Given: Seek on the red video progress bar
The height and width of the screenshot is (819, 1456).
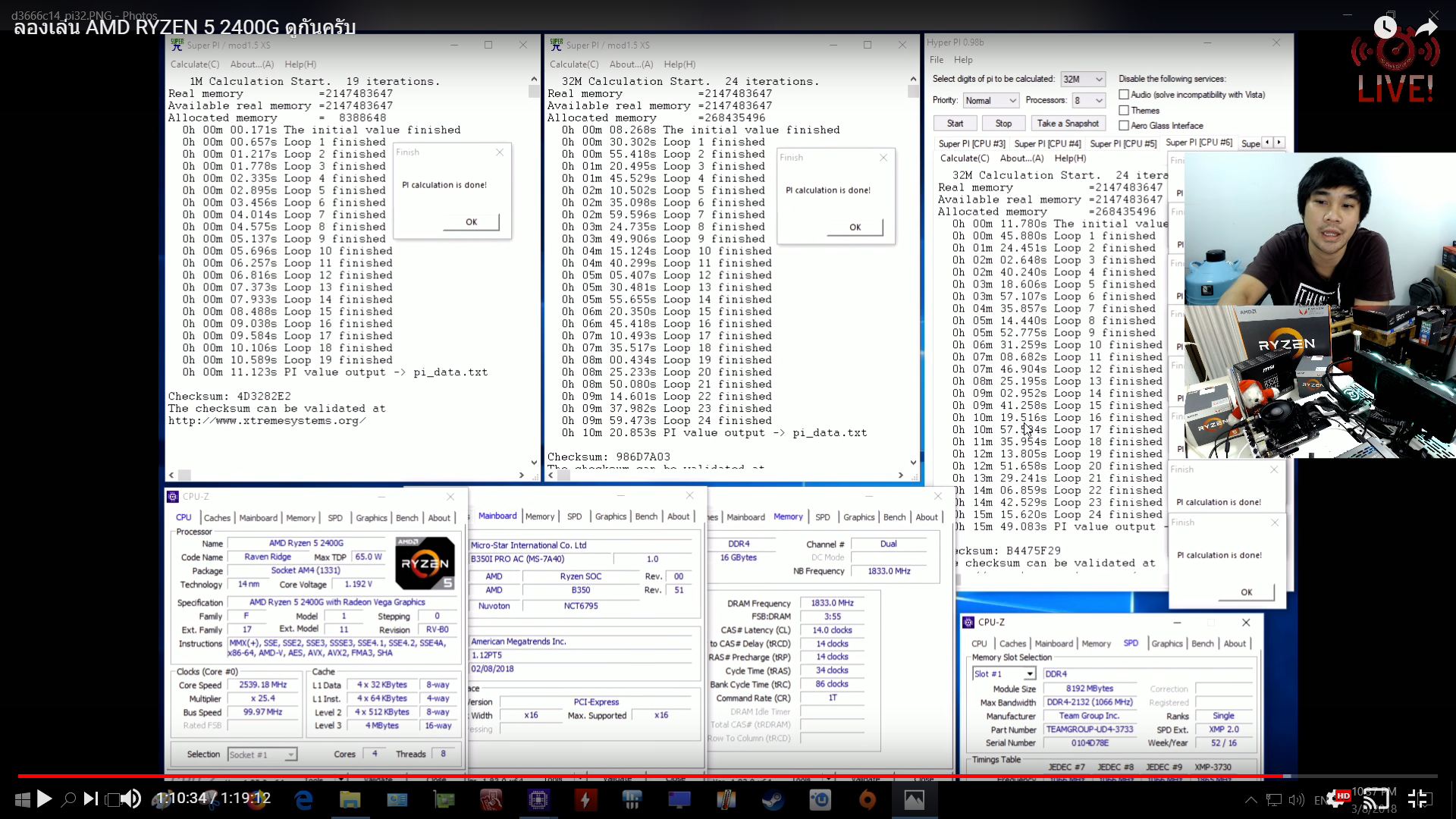Looking at the screenshot, I should 651,776.
